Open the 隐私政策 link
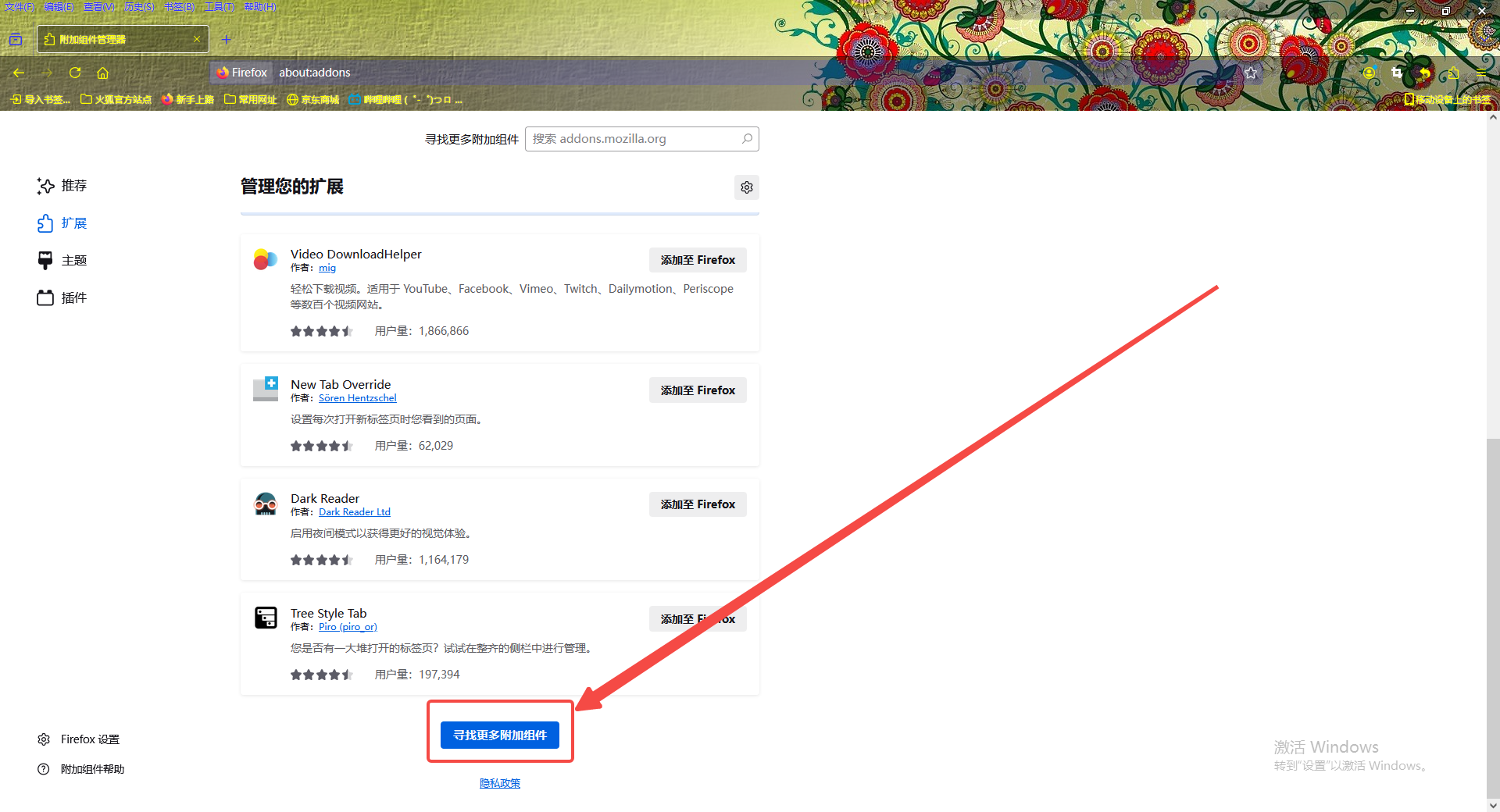The width and height of the screenshot is (1500, 812). 500,783
